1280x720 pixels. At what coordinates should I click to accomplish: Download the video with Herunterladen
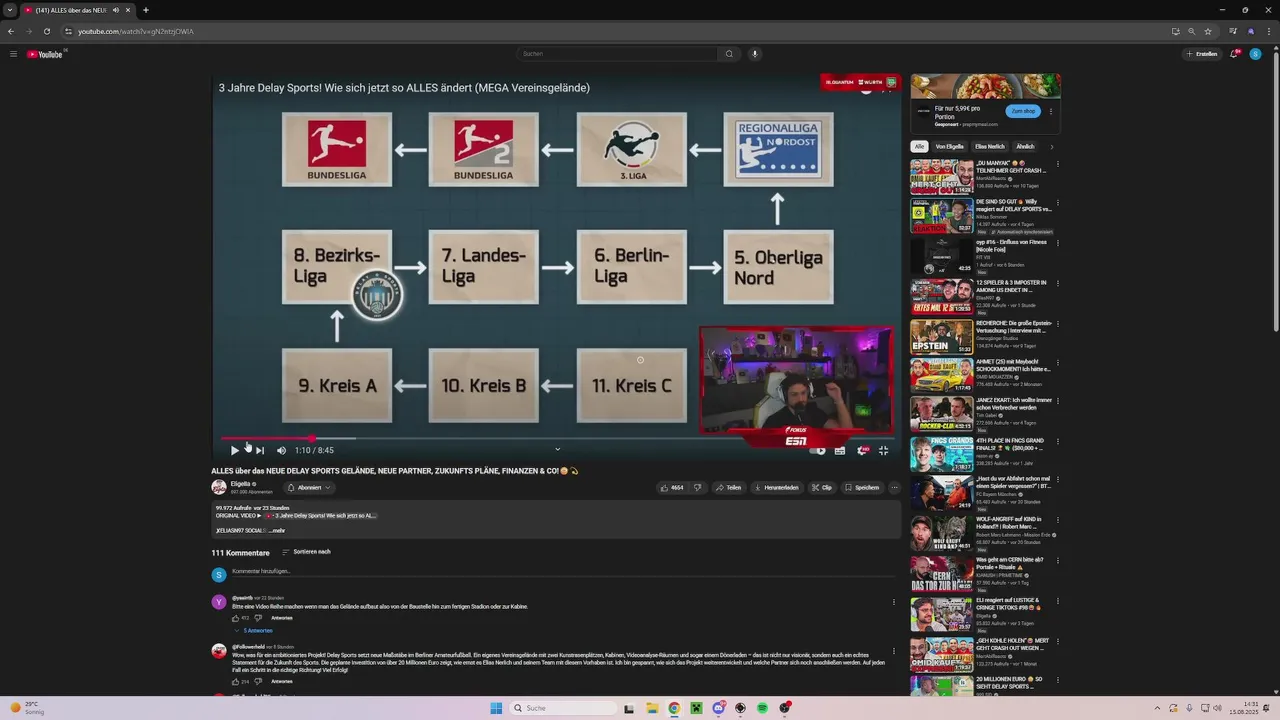pyautogui.click(x=776, y=488)
